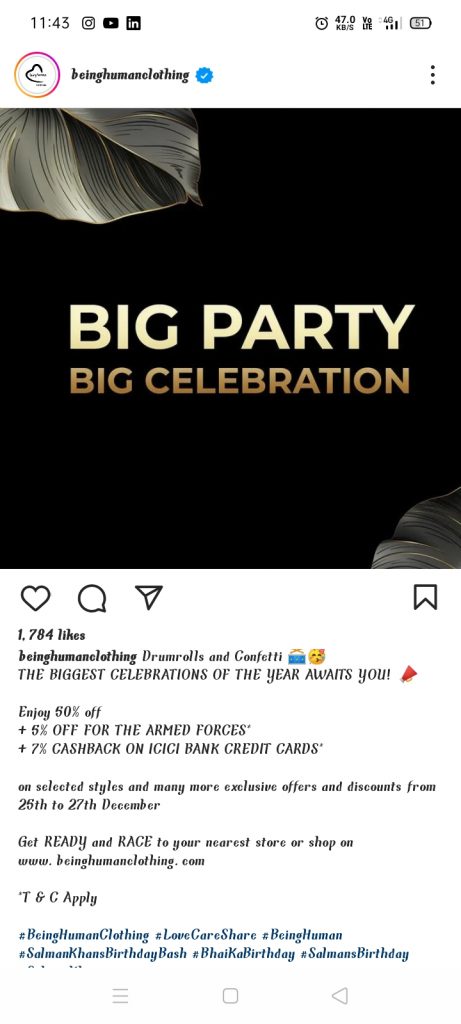Save post using bookmark icon
Viewport: 461px width, 1024px height.
click(x=425, y=597)
